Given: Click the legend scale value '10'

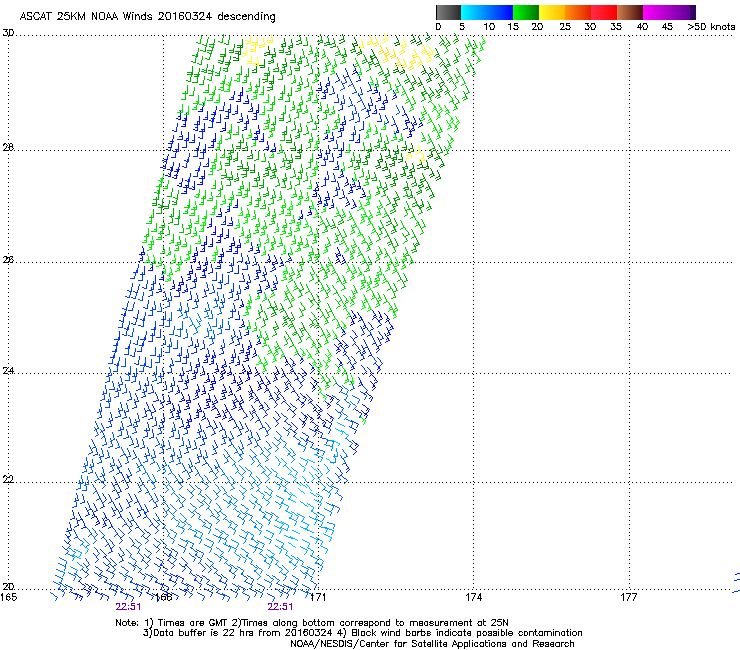Looking at the screenshot, I should pos(489,27).
